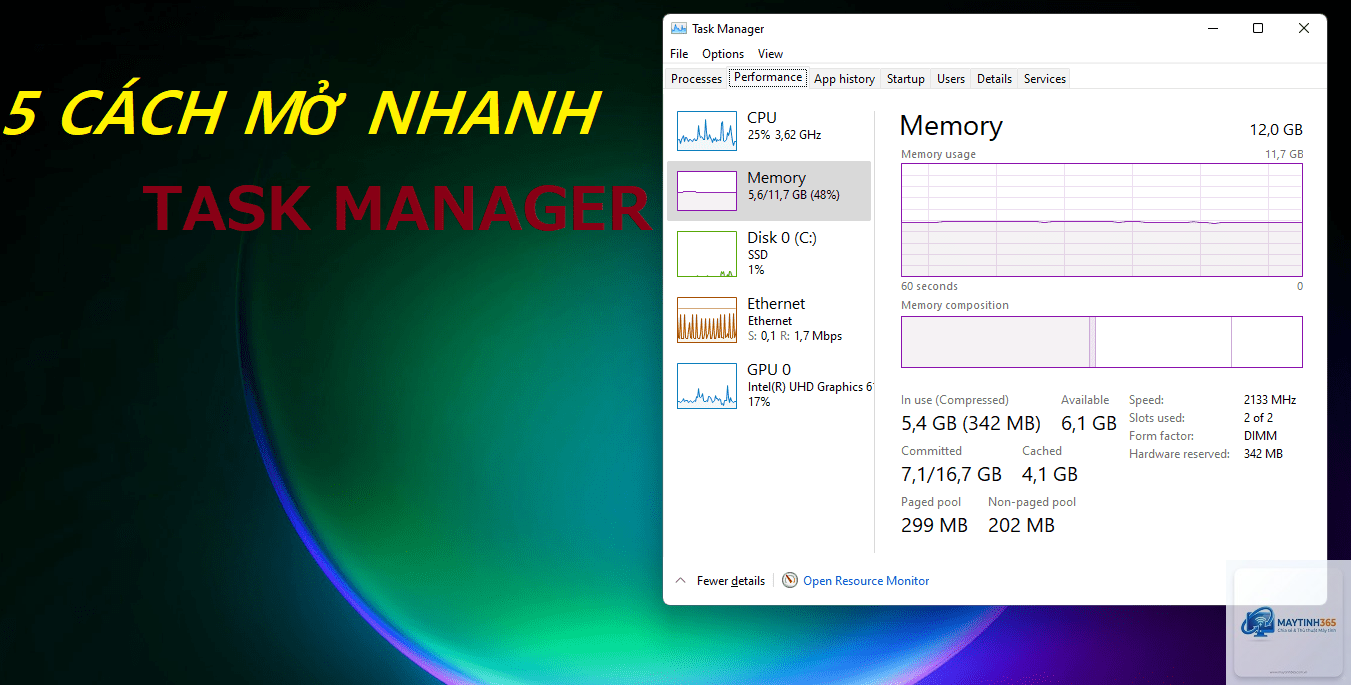Click the 6,1 GB available value
1351x685 pixels.
[1089, 423]
